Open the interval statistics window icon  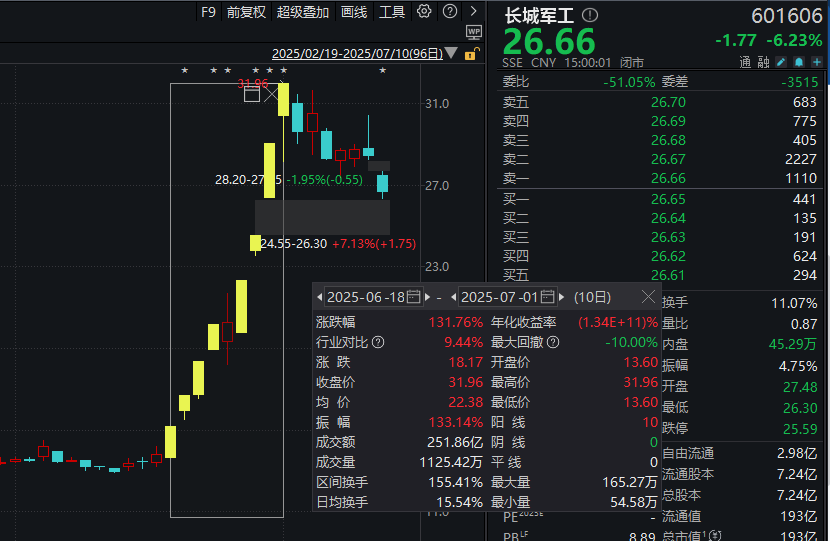click(252, 94)
